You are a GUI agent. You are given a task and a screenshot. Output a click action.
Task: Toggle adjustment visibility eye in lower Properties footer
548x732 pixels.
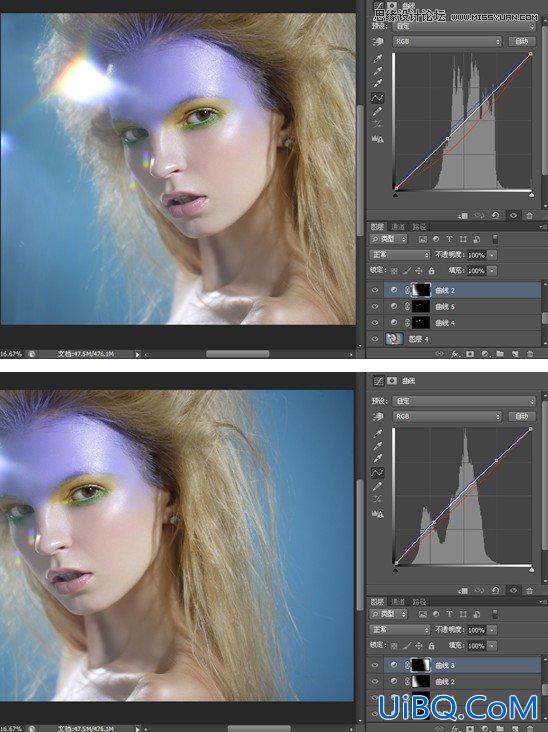513,591
